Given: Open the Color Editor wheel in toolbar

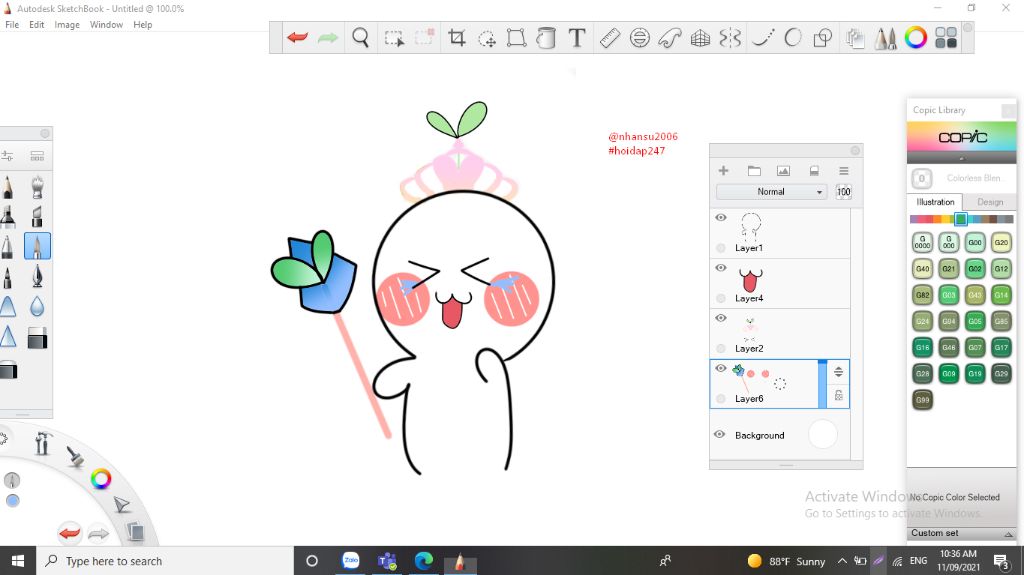Looking at the screenshot, I should tap(916, 37).
